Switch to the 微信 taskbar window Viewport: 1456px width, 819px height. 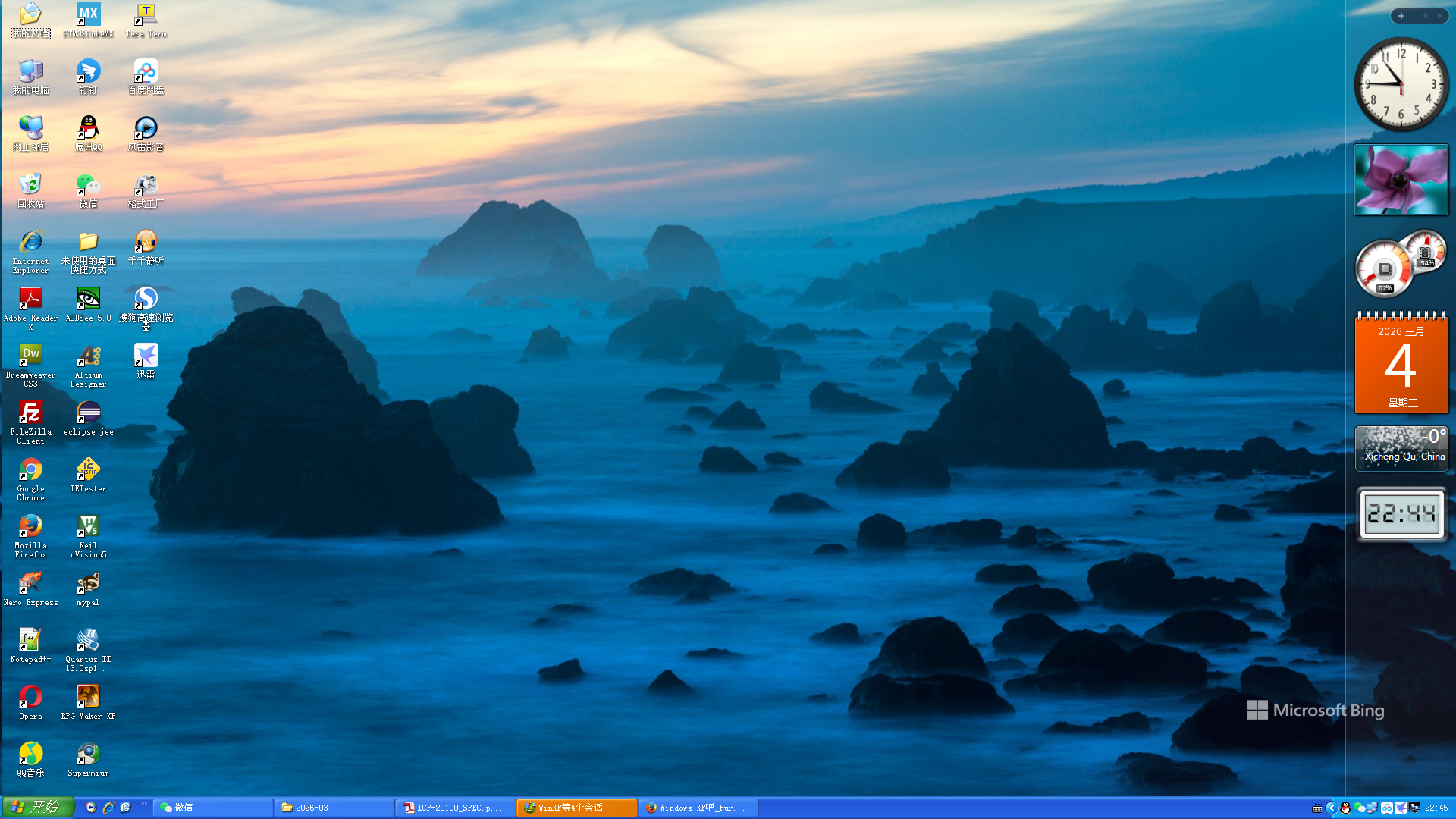coord(212,808)
